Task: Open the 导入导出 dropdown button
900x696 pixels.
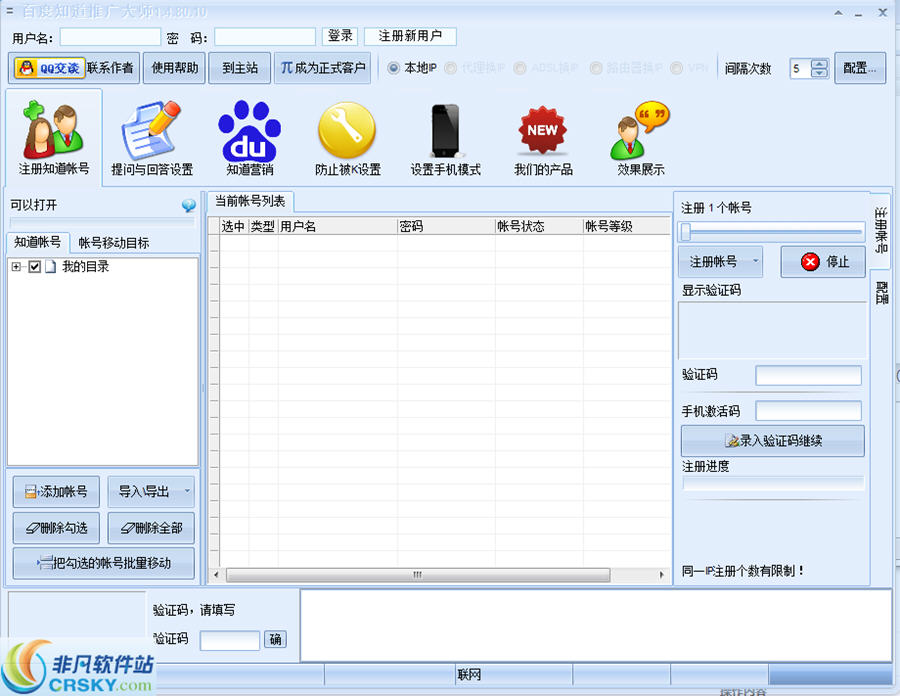Action: (x=152, y=491)
